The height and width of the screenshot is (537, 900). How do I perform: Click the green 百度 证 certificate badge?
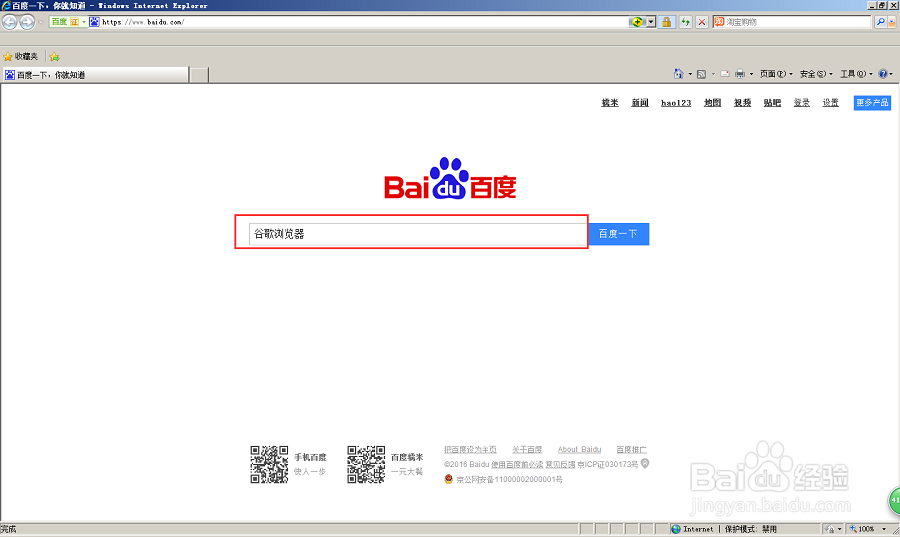coord(69,22)
